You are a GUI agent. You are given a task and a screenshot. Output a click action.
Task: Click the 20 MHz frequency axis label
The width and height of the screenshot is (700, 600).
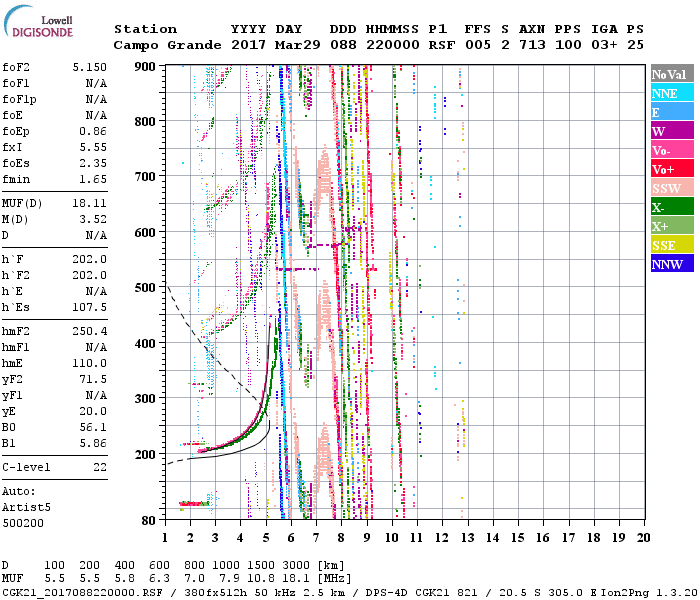(x=643, y=538)
